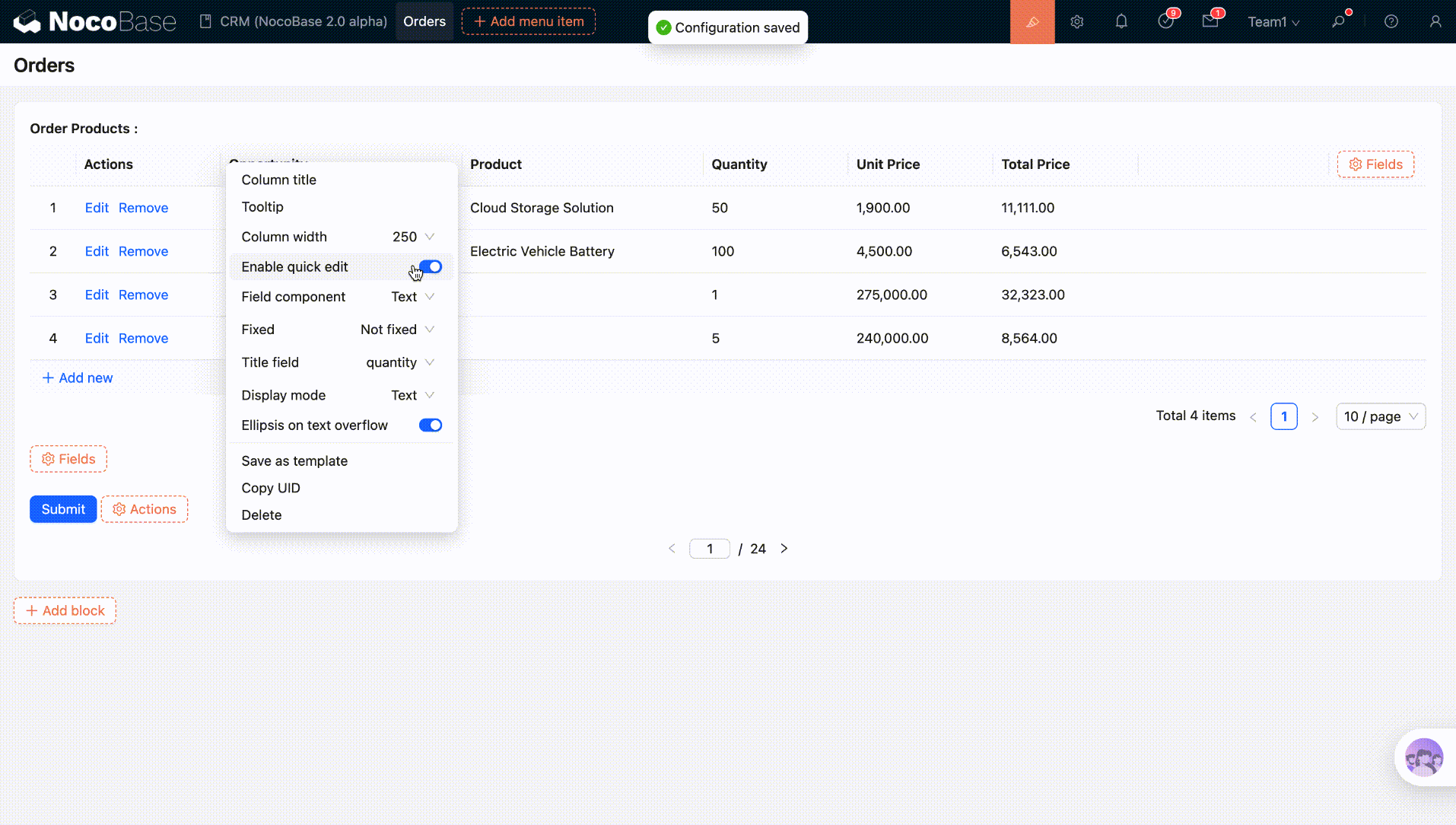Viewport: 1456px width, 825px height.
Task: Select Copy UID from the menu
Action: pos(271,488)
